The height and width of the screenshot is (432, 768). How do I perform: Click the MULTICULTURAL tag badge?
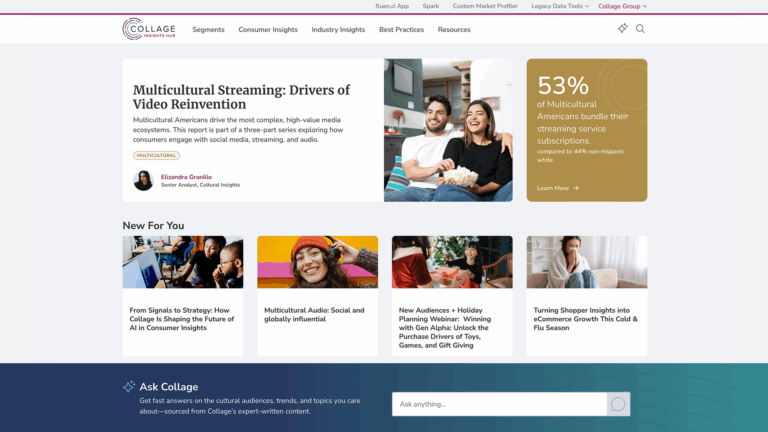(x=156, y=156)
